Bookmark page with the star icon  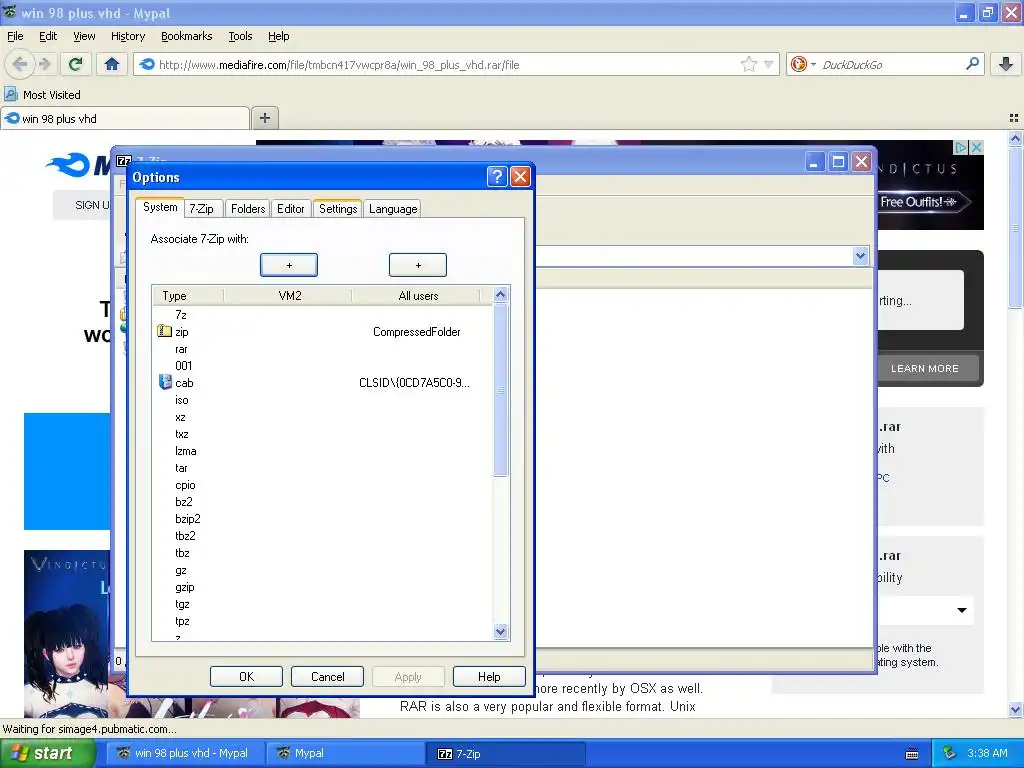(x=748, y=64)
